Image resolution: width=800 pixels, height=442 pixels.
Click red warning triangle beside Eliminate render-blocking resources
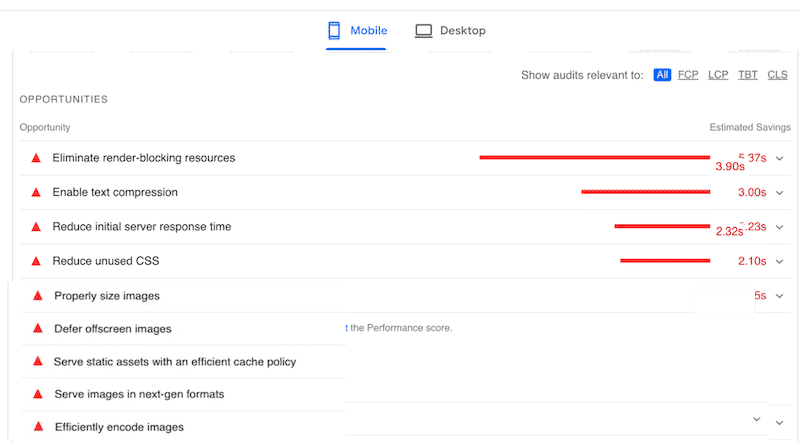click(36, 158)
